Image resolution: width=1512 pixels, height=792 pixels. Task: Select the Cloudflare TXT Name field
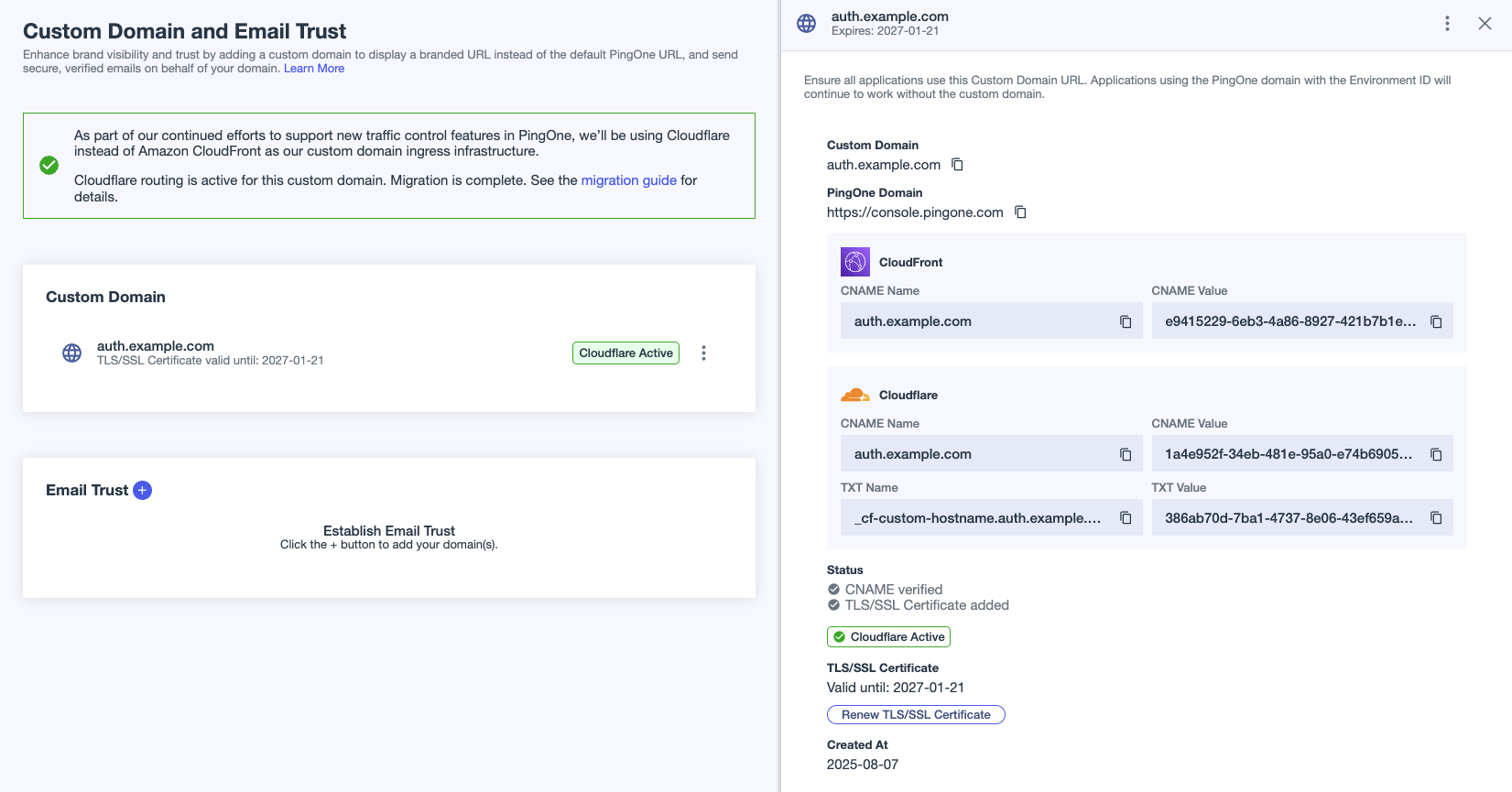click(991, 518)
